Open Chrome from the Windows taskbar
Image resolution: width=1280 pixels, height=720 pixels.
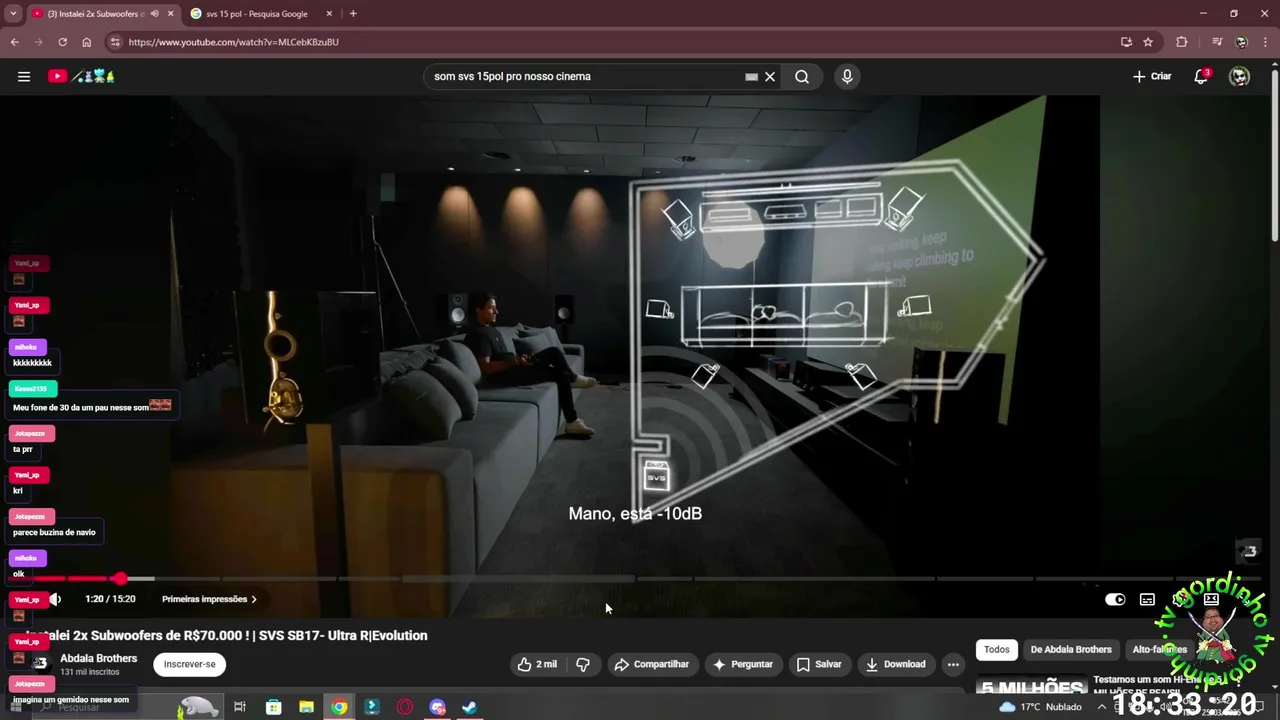(340, 707)
